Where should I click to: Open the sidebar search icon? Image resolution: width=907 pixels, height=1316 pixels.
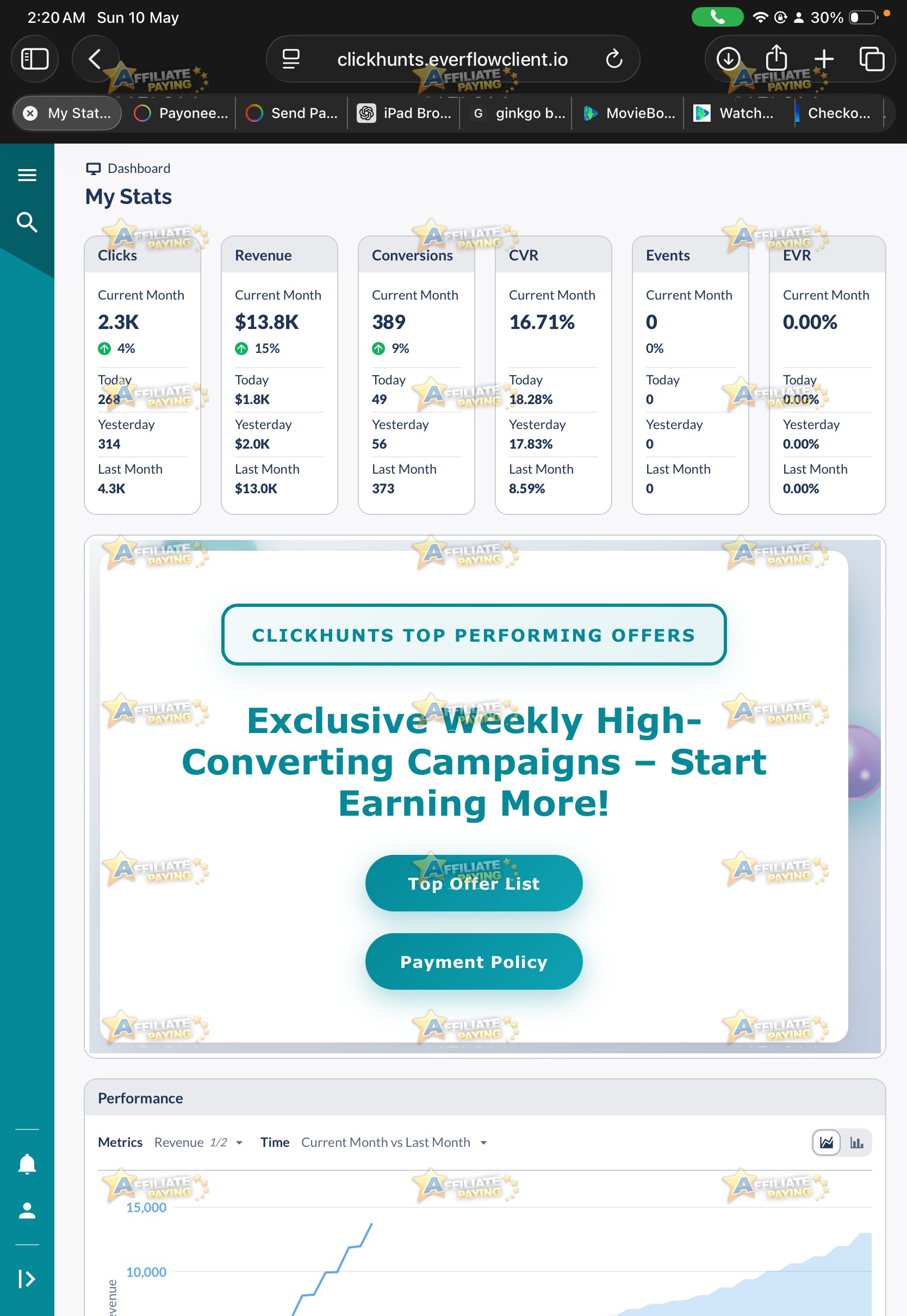pos(27,222)
